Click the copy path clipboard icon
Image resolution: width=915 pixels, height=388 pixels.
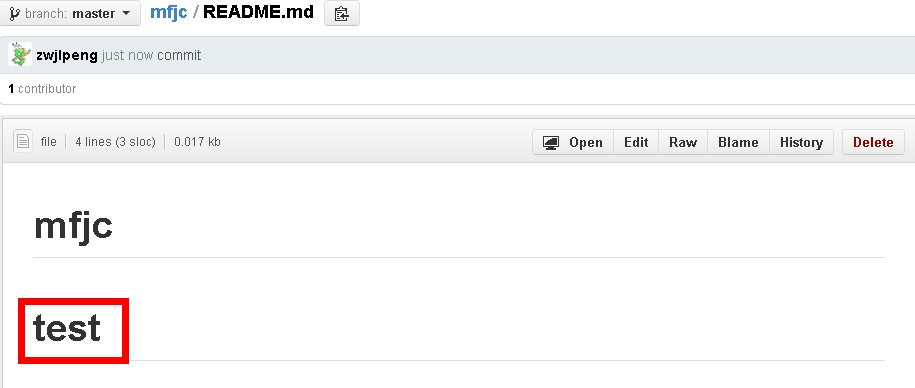(341, 13)
